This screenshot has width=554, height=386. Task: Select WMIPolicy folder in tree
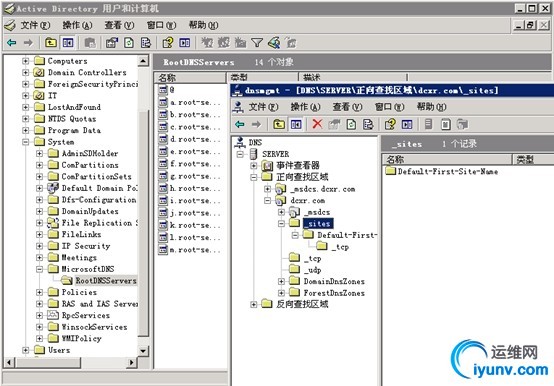[82, 338]
